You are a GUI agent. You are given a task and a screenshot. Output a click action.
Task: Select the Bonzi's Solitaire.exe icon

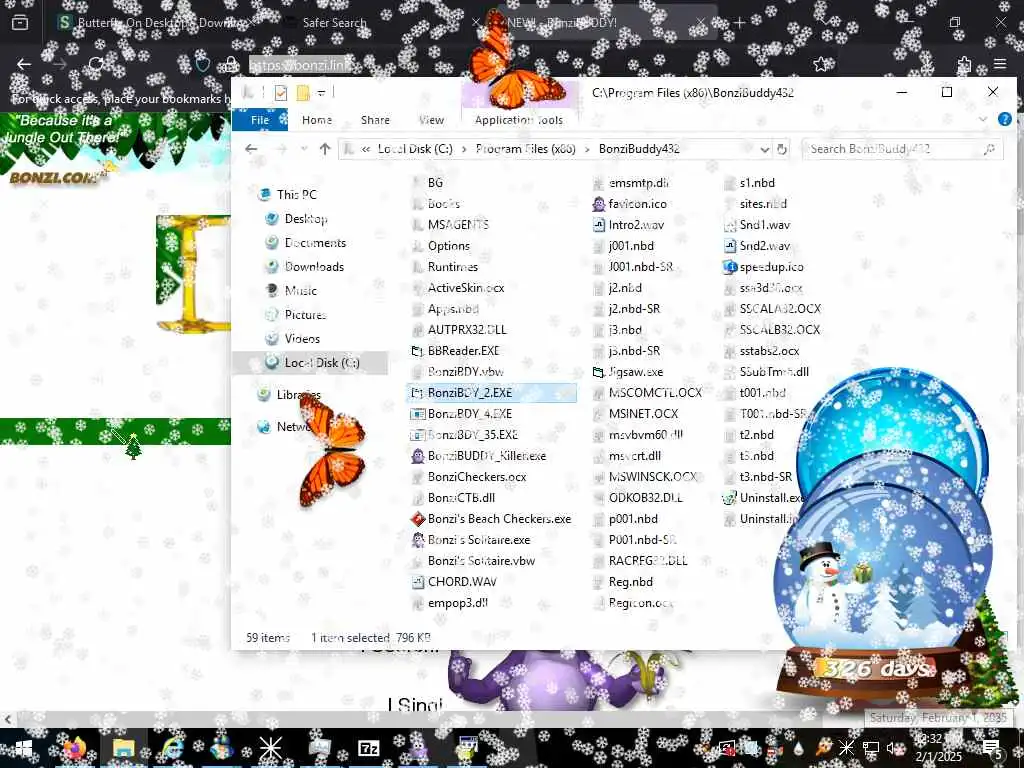[x=418, y=539]
